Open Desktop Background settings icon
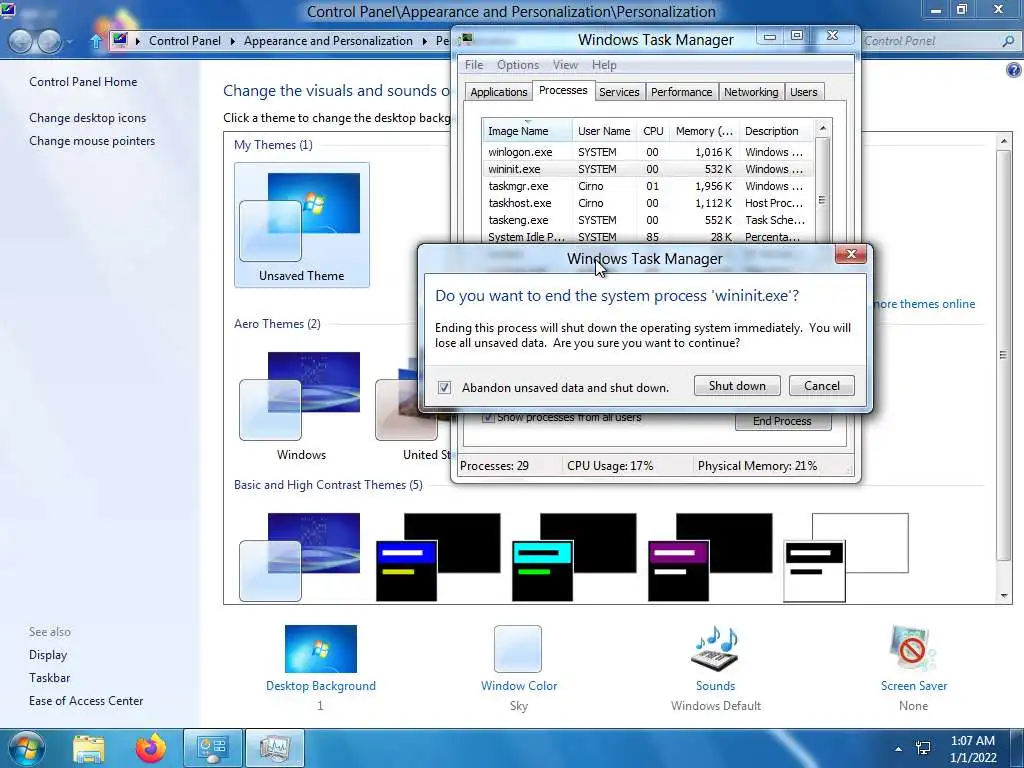Viewport: 1024px width, 768px height. [321, 648]
